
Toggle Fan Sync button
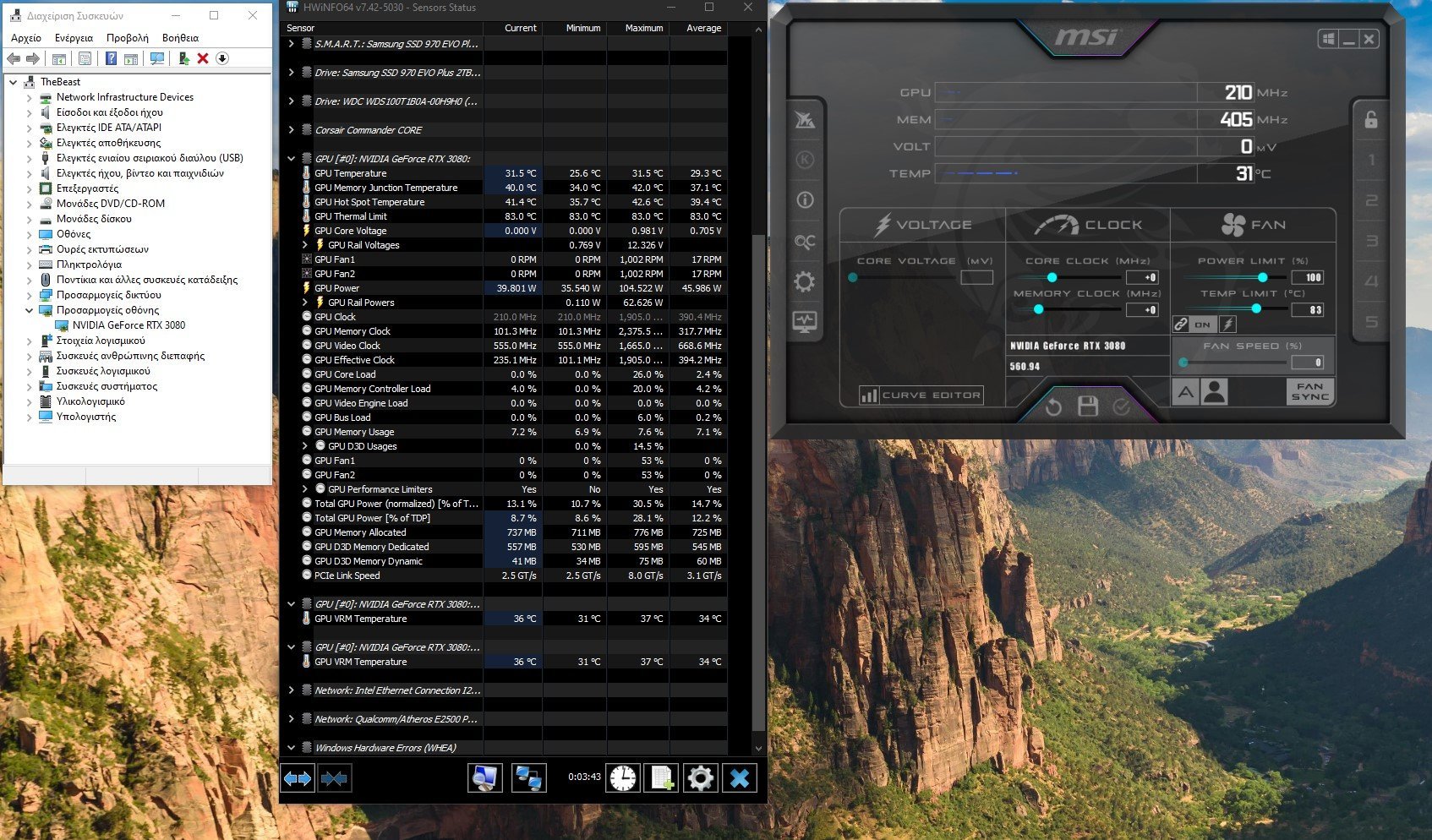click(1310, 391)
